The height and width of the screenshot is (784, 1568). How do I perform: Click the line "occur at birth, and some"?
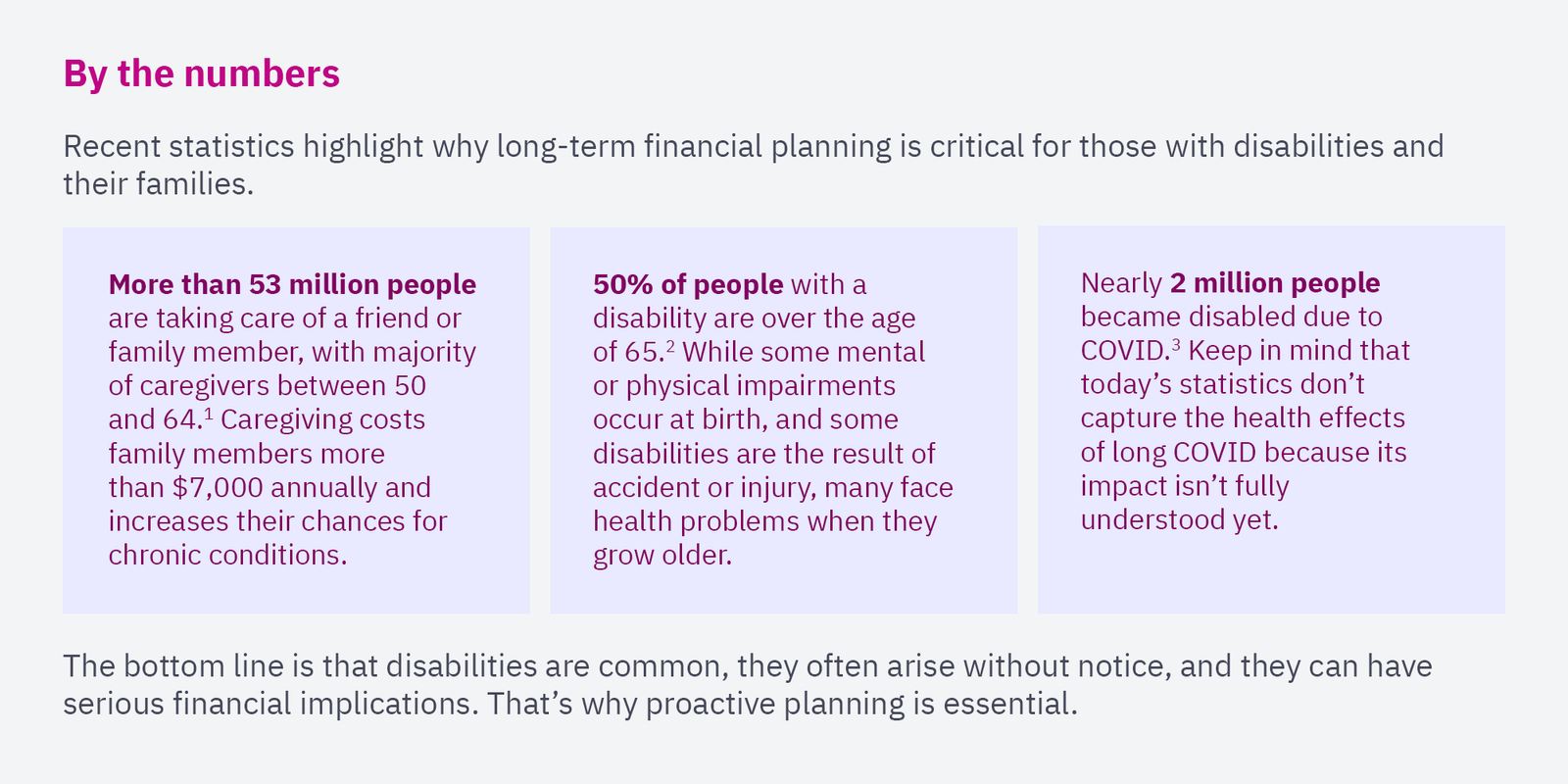745,419
